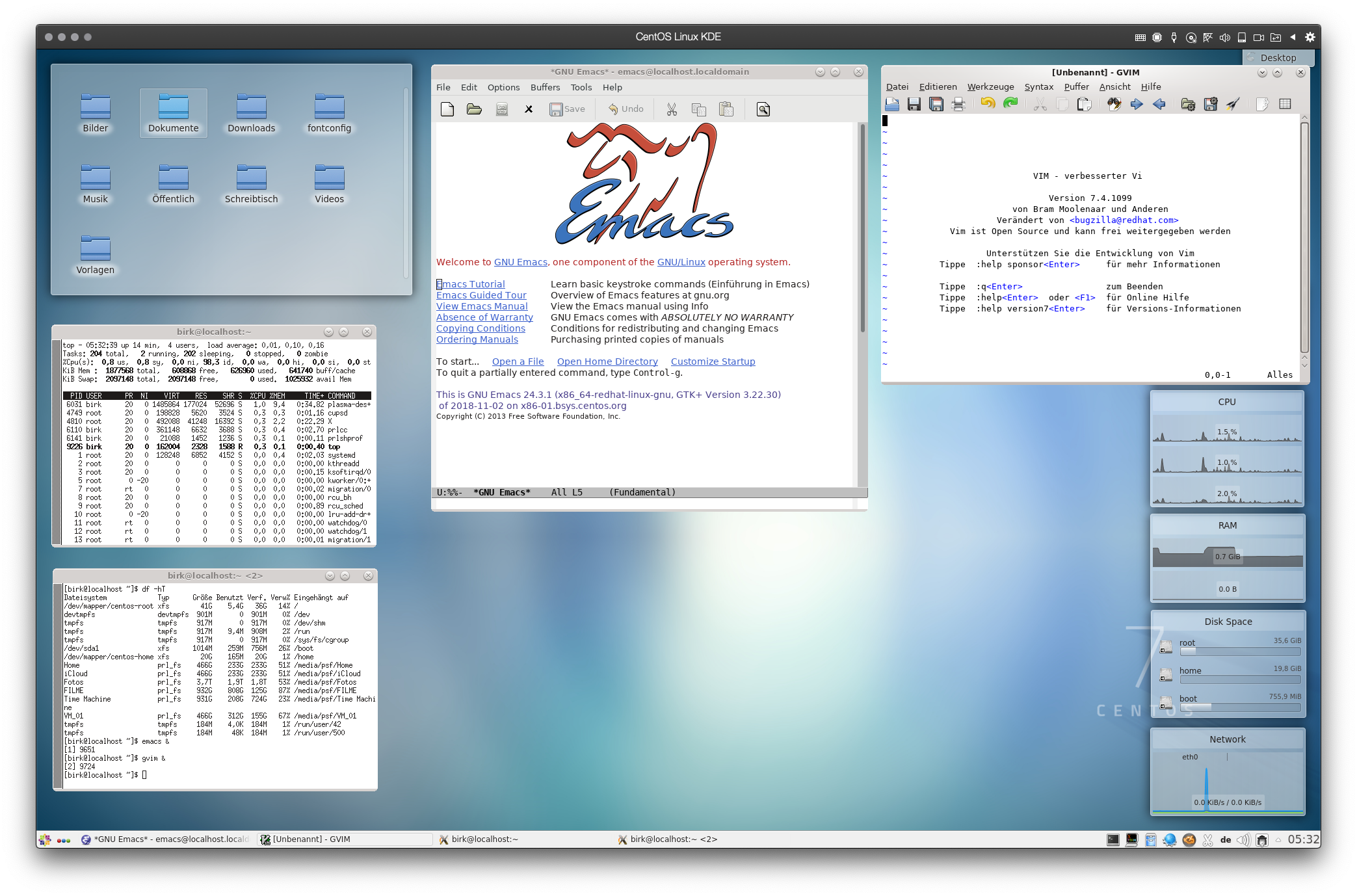Click the Customize Startup link
This screenshot has width=1357, height=896.
click(713, 362)
